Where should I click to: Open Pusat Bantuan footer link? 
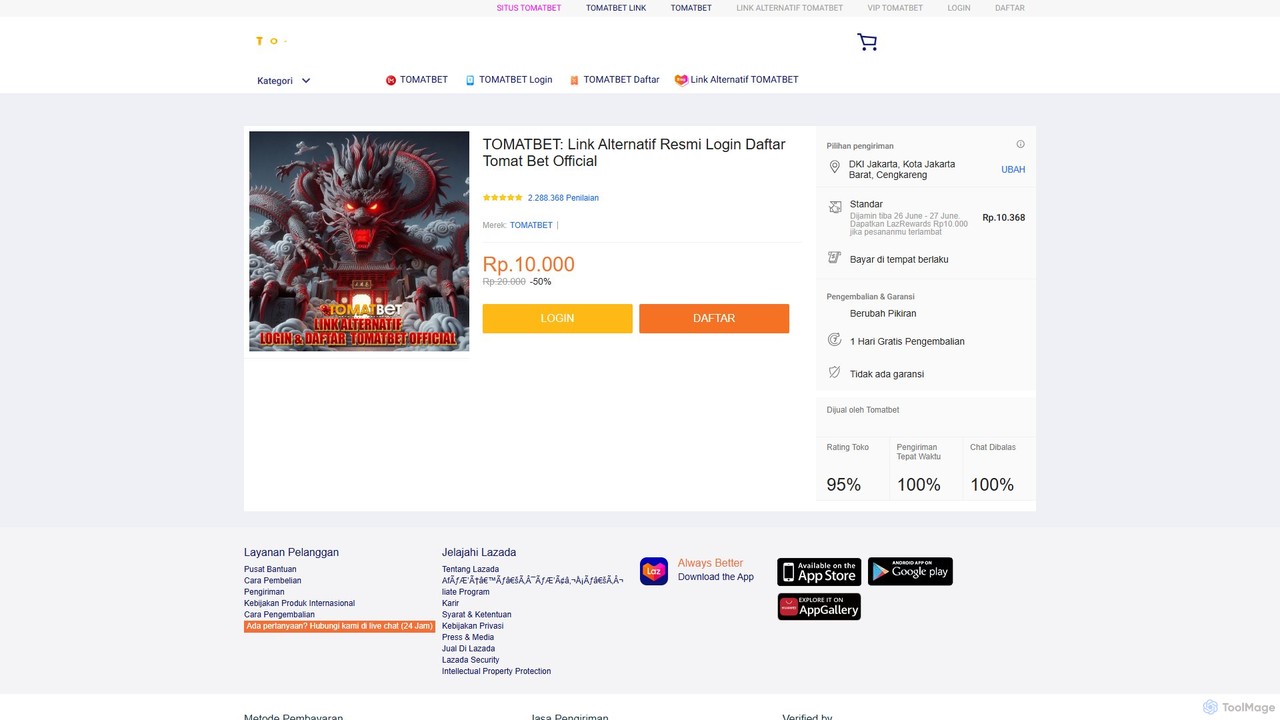coord(270,569)
